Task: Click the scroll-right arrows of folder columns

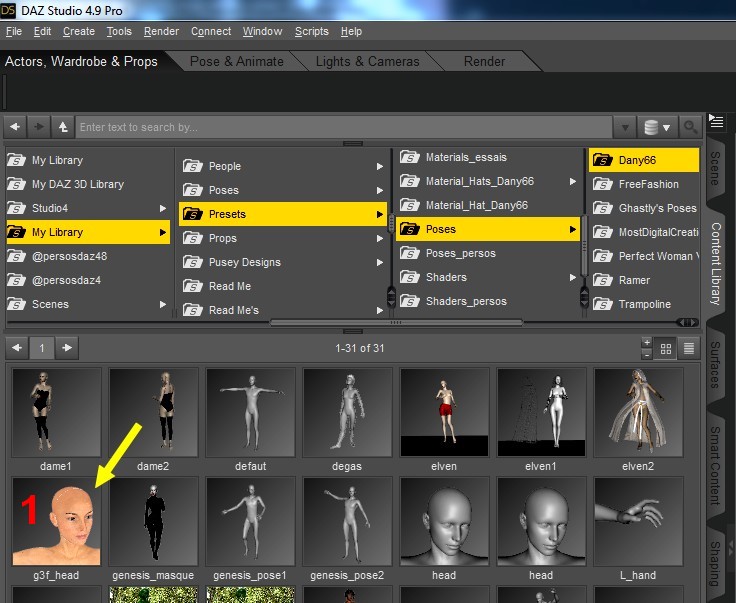Action: point(688,322)
